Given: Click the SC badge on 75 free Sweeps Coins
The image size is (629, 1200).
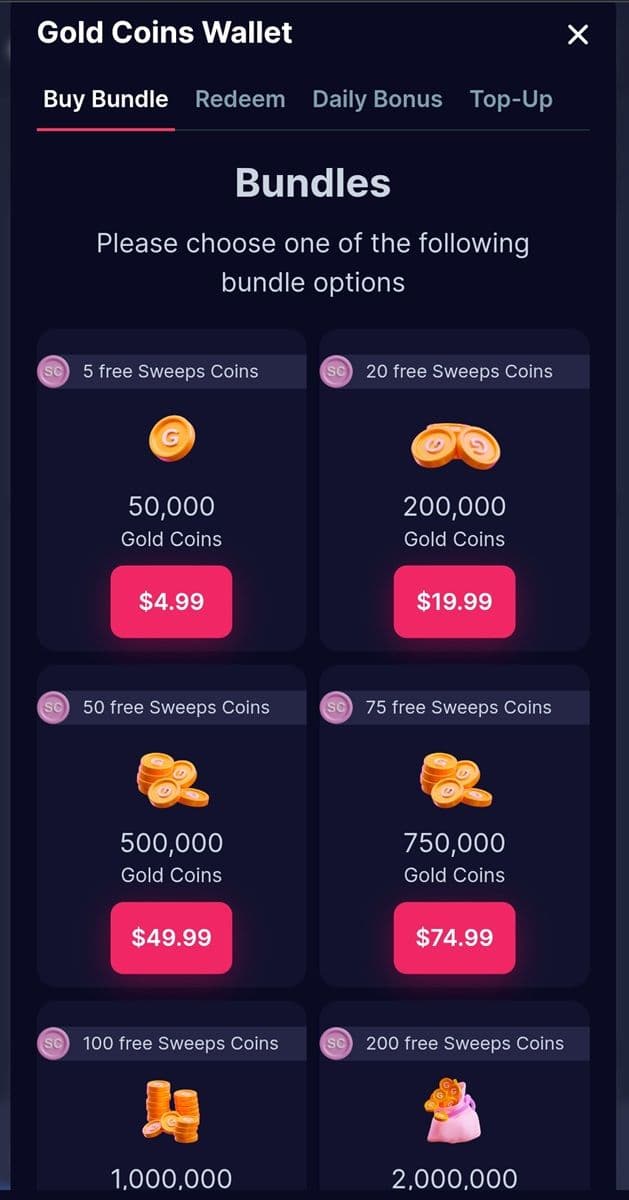Looking at the screenshot, I should point(337,707).
